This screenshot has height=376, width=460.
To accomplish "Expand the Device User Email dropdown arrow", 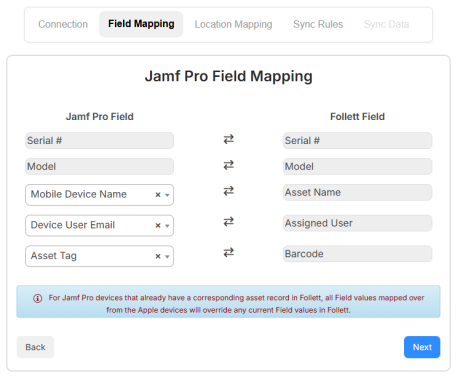I will [167, 226].
